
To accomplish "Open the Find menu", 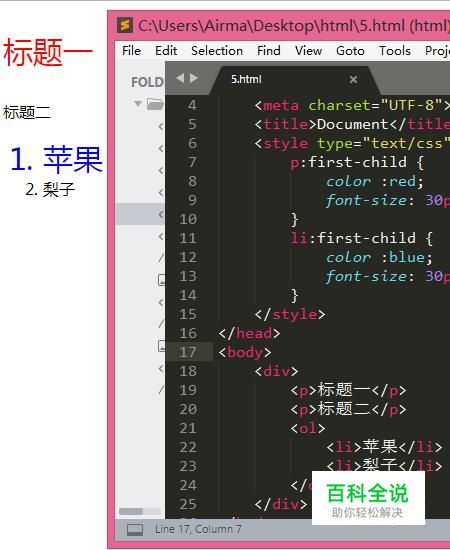I will [x=269, y=51].
